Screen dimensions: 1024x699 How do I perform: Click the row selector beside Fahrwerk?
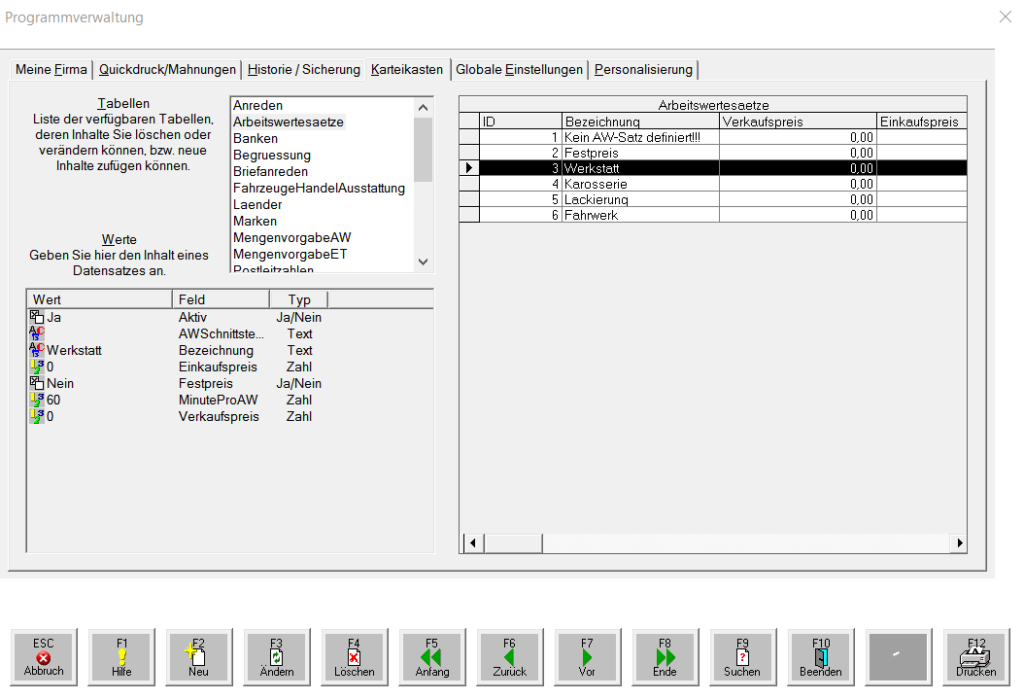(470, 215)
